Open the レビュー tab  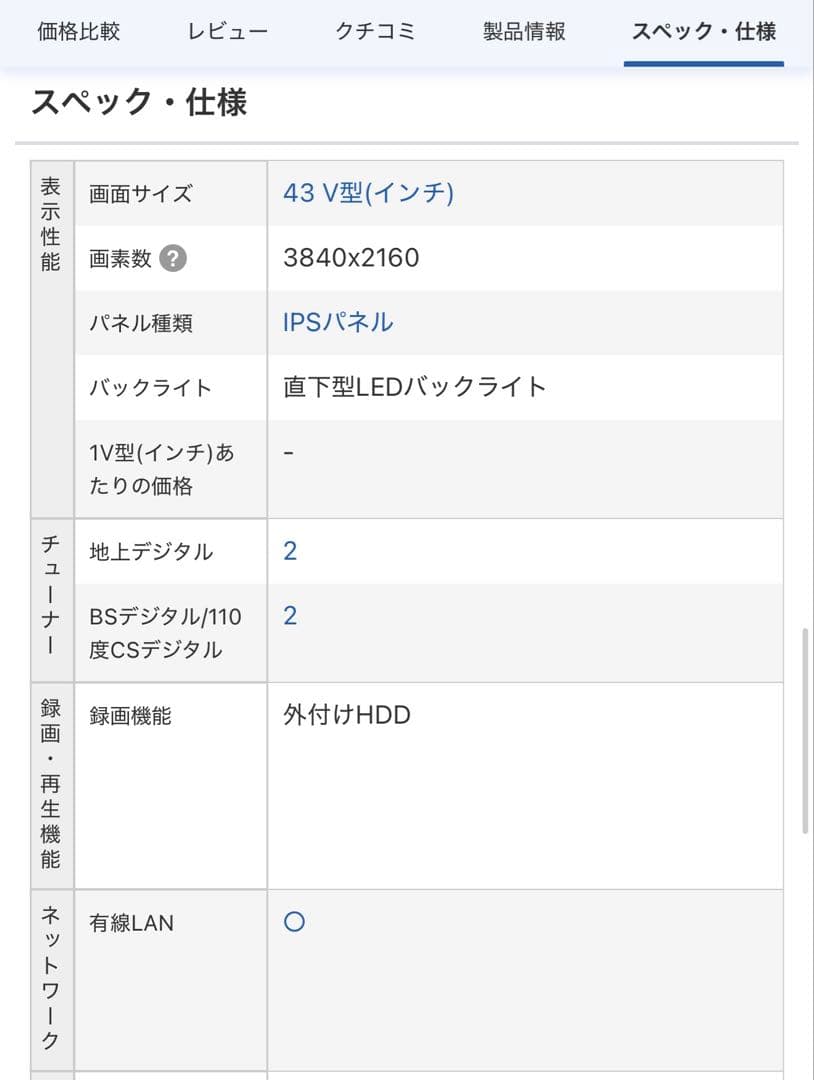coord(228,31)
